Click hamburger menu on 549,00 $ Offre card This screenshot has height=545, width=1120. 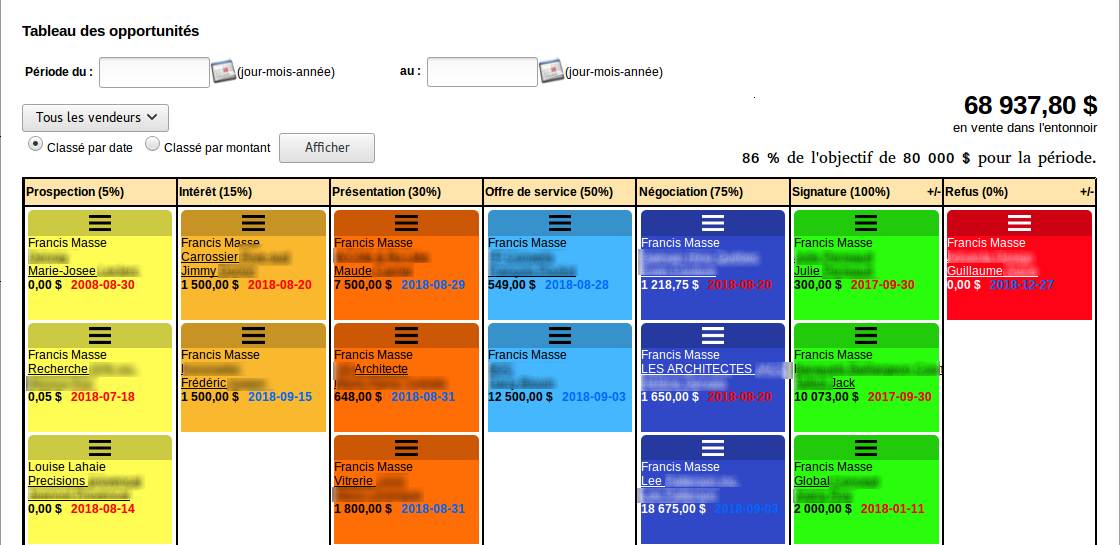[x=559, y=223]
